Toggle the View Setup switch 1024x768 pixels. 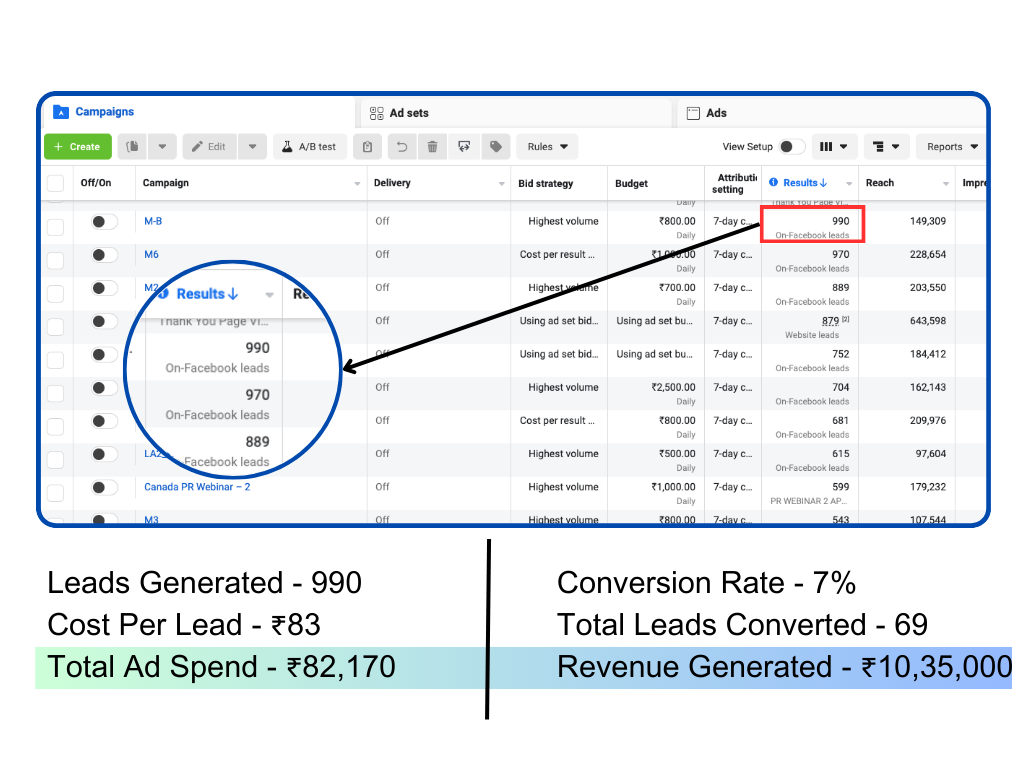click(791, 147)
